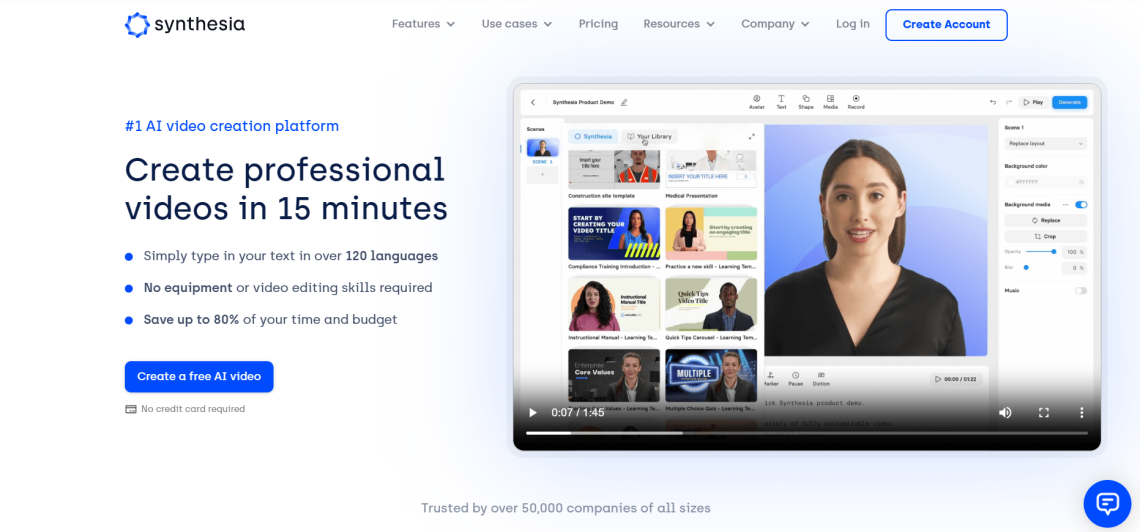Mute the demo video with the speaker icon
This screenshot has width=1140, height=532.
[x=1005, y=412]
